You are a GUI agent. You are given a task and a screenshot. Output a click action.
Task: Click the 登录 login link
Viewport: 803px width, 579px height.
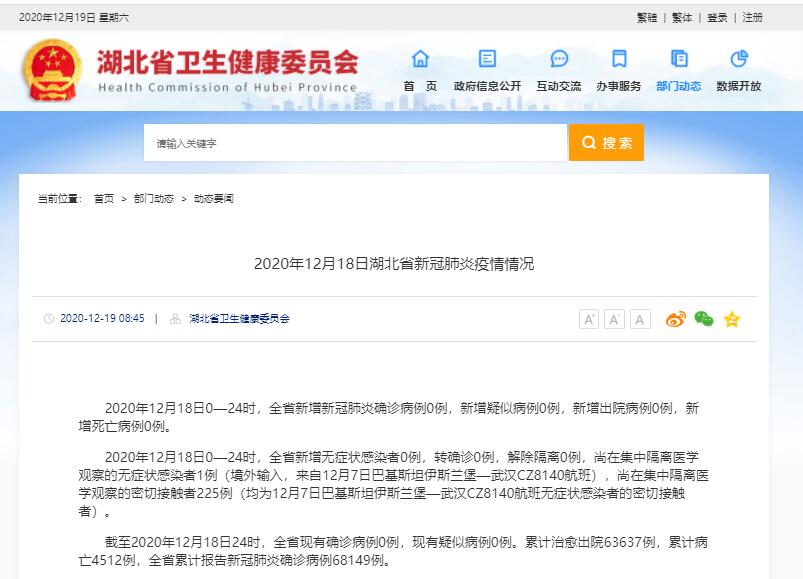tap(717, 18)
